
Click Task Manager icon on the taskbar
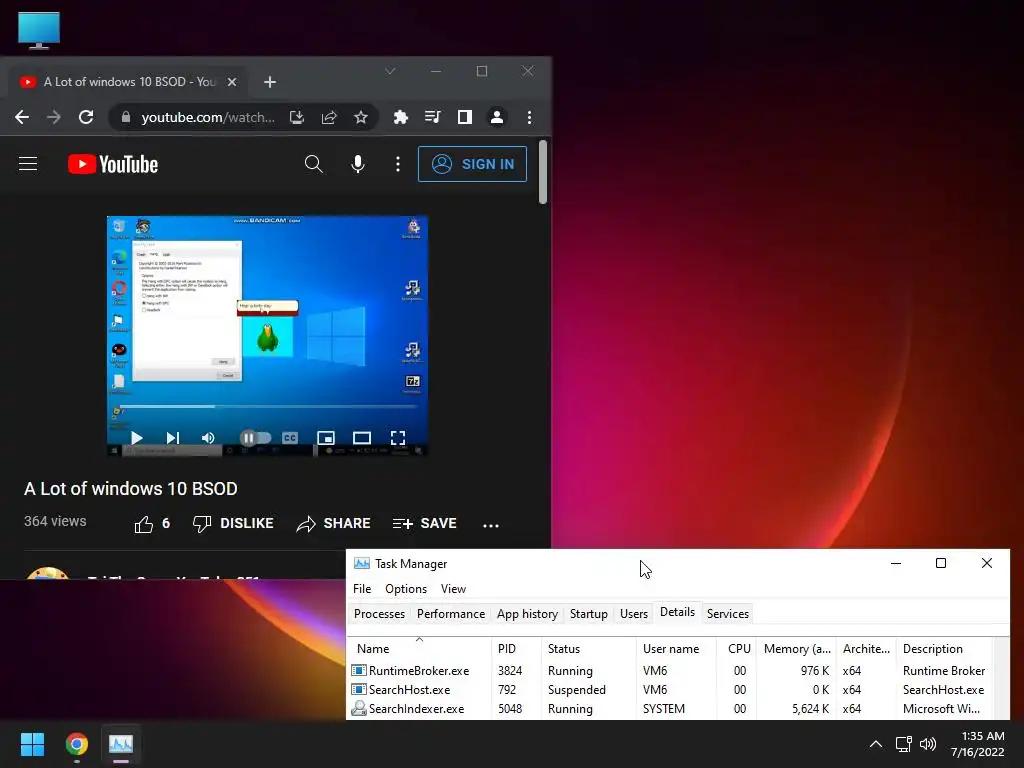click(x=121, y=744)
